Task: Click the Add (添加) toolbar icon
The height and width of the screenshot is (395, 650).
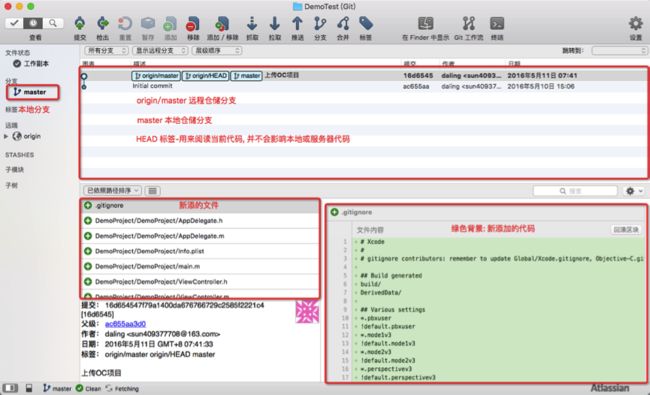Action: (170, 24)
